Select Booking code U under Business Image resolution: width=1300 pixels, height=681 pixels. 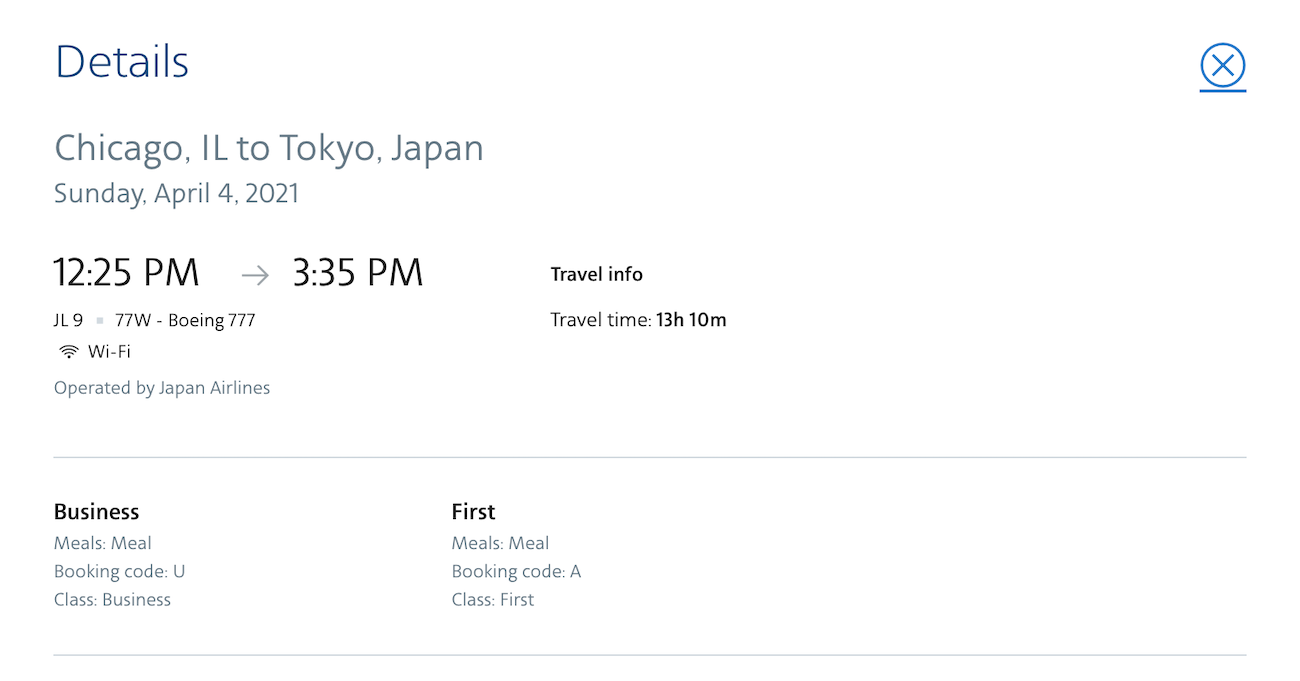(x=119, y=571)
